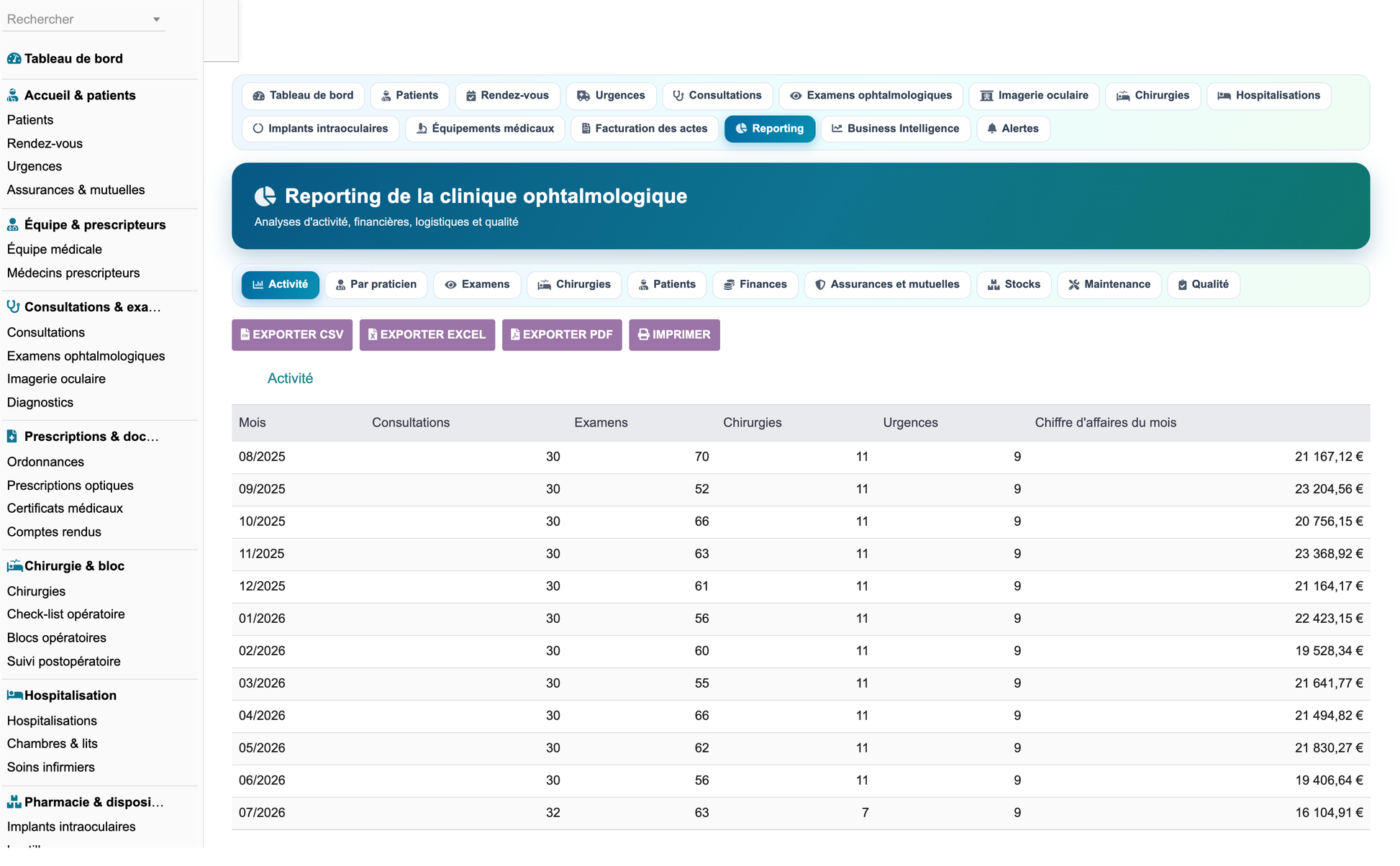Click the Prescriptions & doc… file icon
This screenshot has width=1400, height=866.
click(x=12, y=436)
